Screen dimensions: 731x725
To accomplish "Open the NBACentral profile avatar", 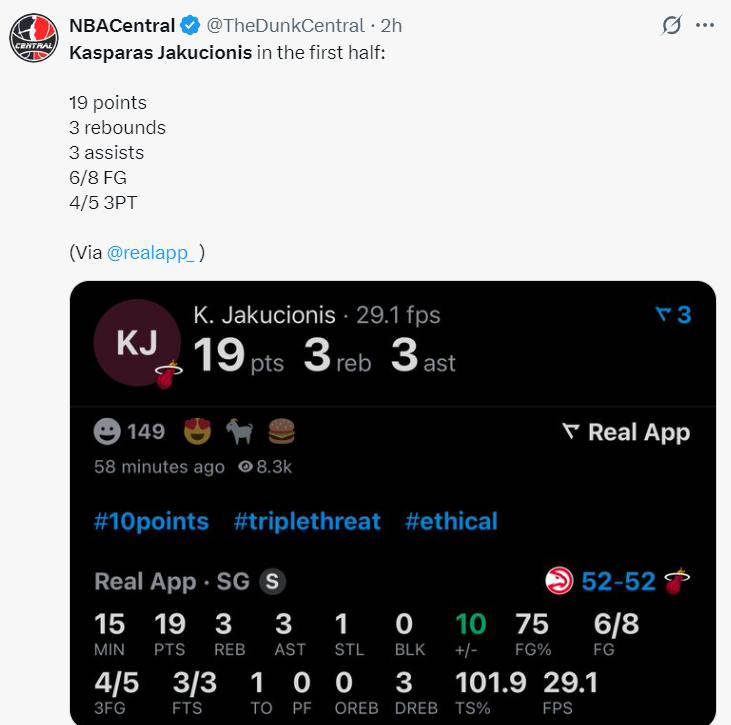I will click(34, 38).
